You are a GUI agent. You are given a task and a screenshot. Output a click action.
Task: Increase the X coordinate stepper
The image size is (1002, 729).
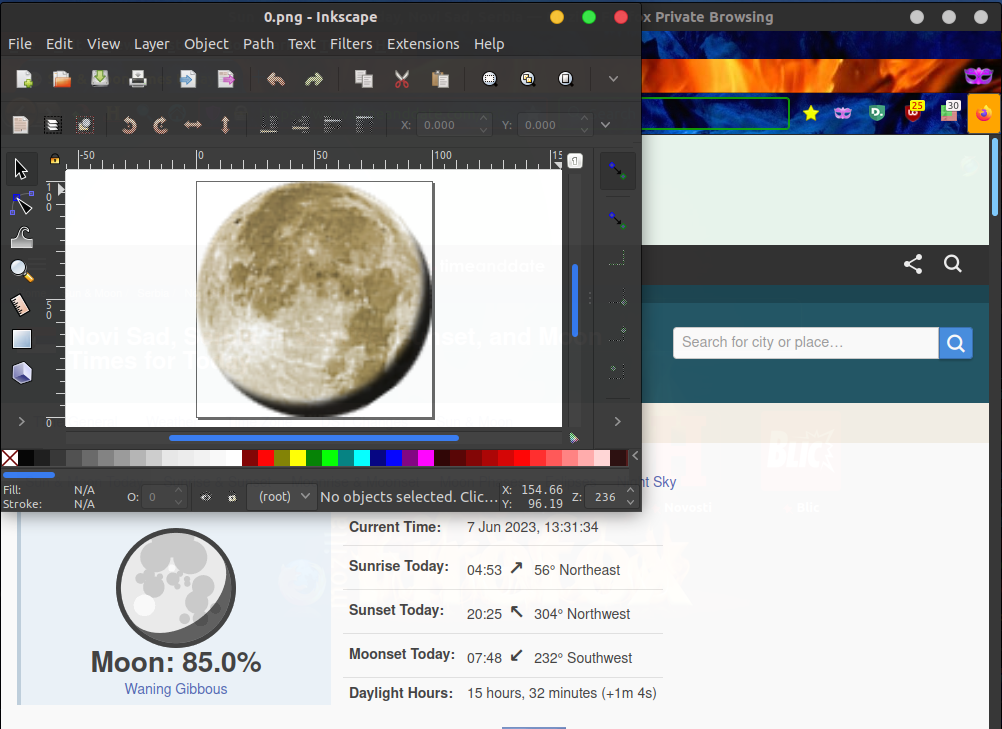(x=484, y=119)
